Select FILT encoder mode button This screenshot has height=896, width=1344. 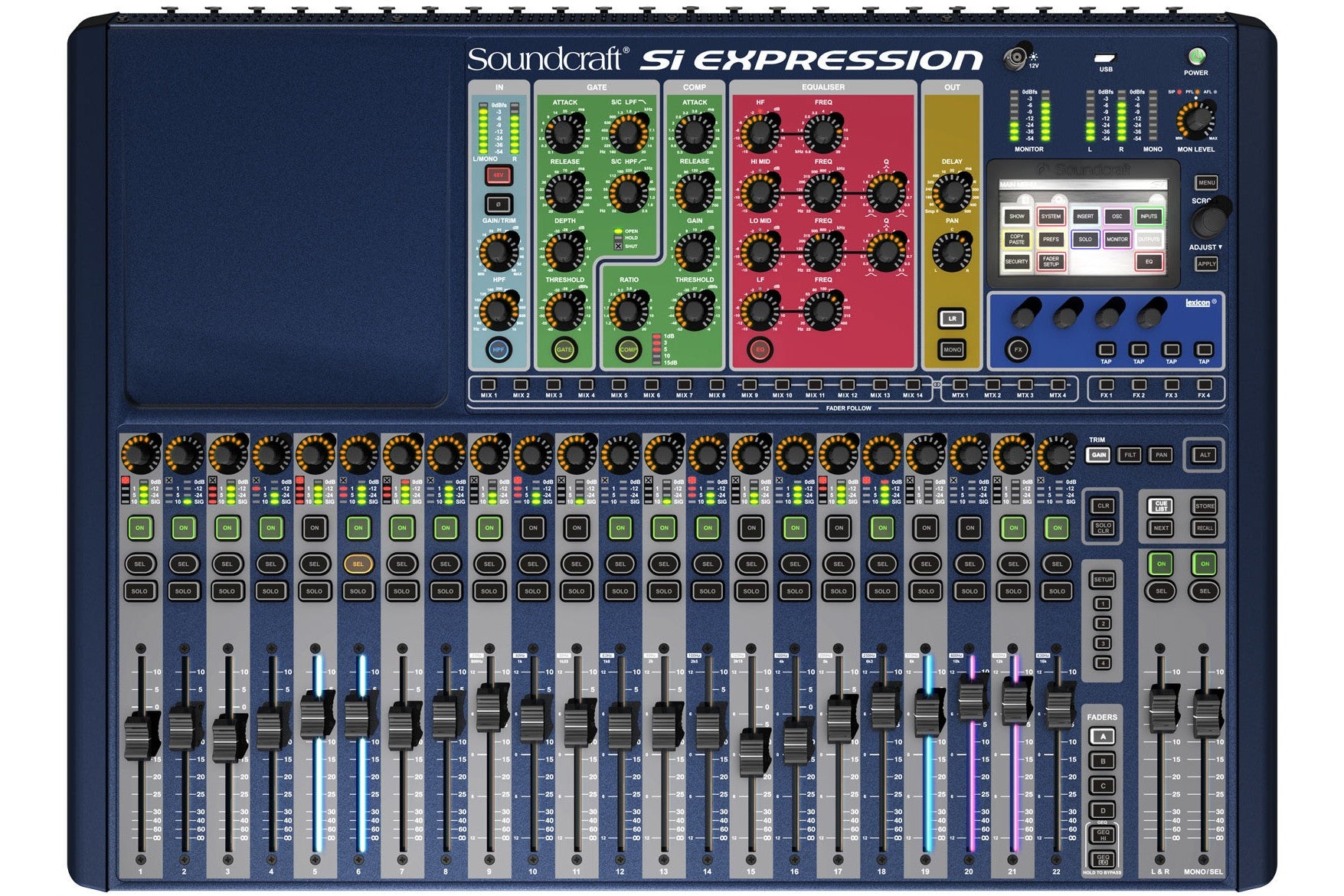coord(1130,455)
